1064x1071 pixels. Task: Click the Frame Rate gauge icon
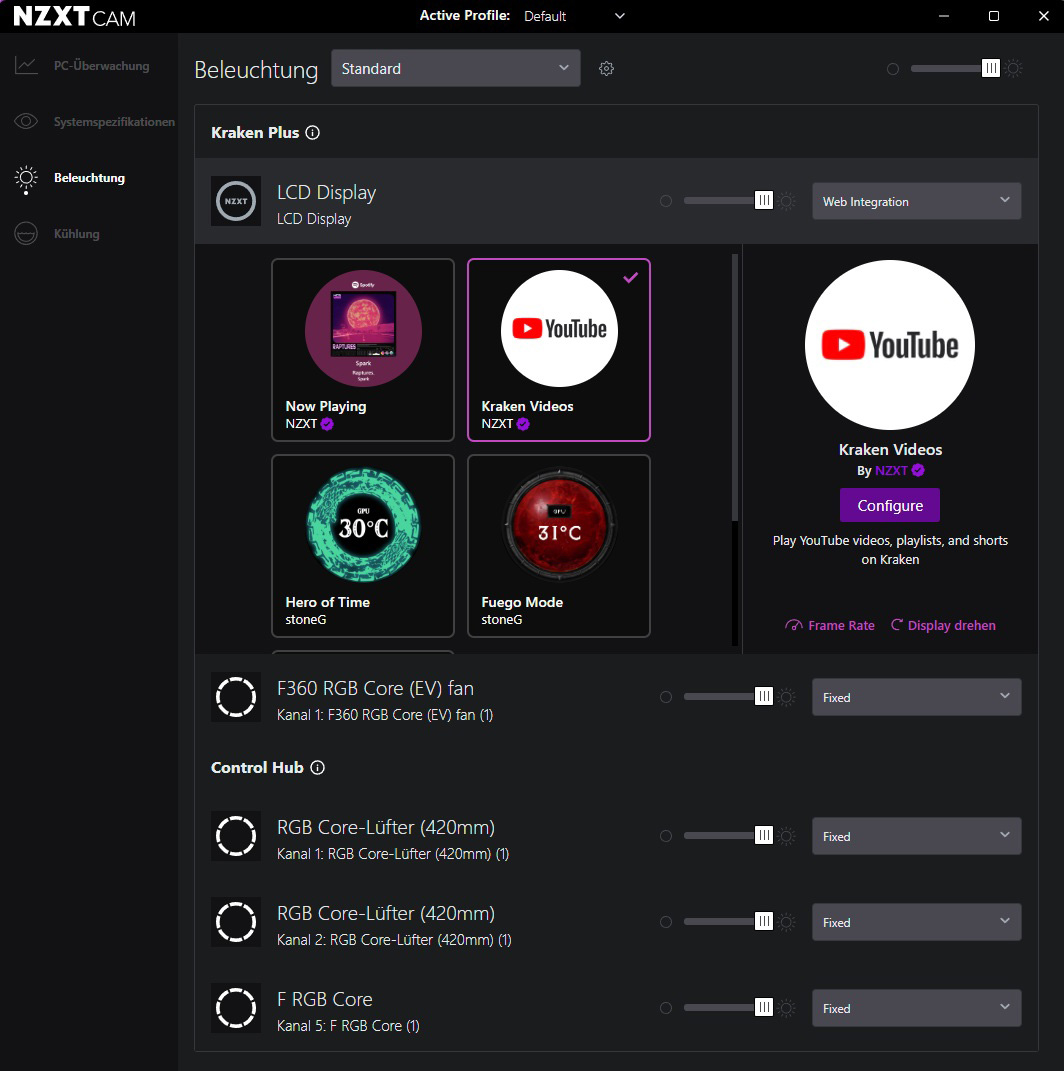(794, 625)
